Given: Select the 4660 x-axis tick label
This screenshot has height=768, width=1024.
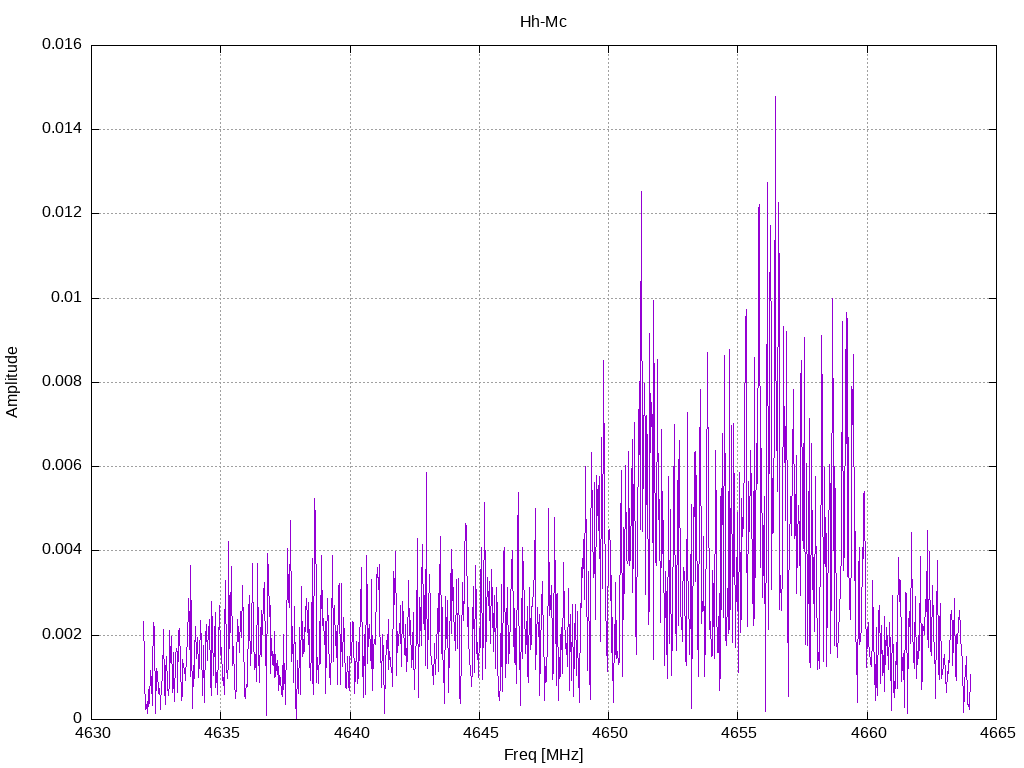Looking at the screenshot, I should tap(866, 731).
